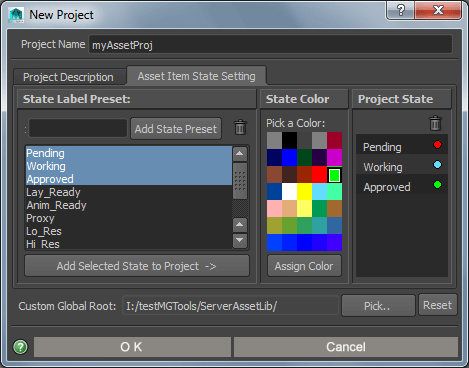Viewport: 469px width, 368px height.
Task: Pick the bright yellow color swatch
Action: (304, 191)
